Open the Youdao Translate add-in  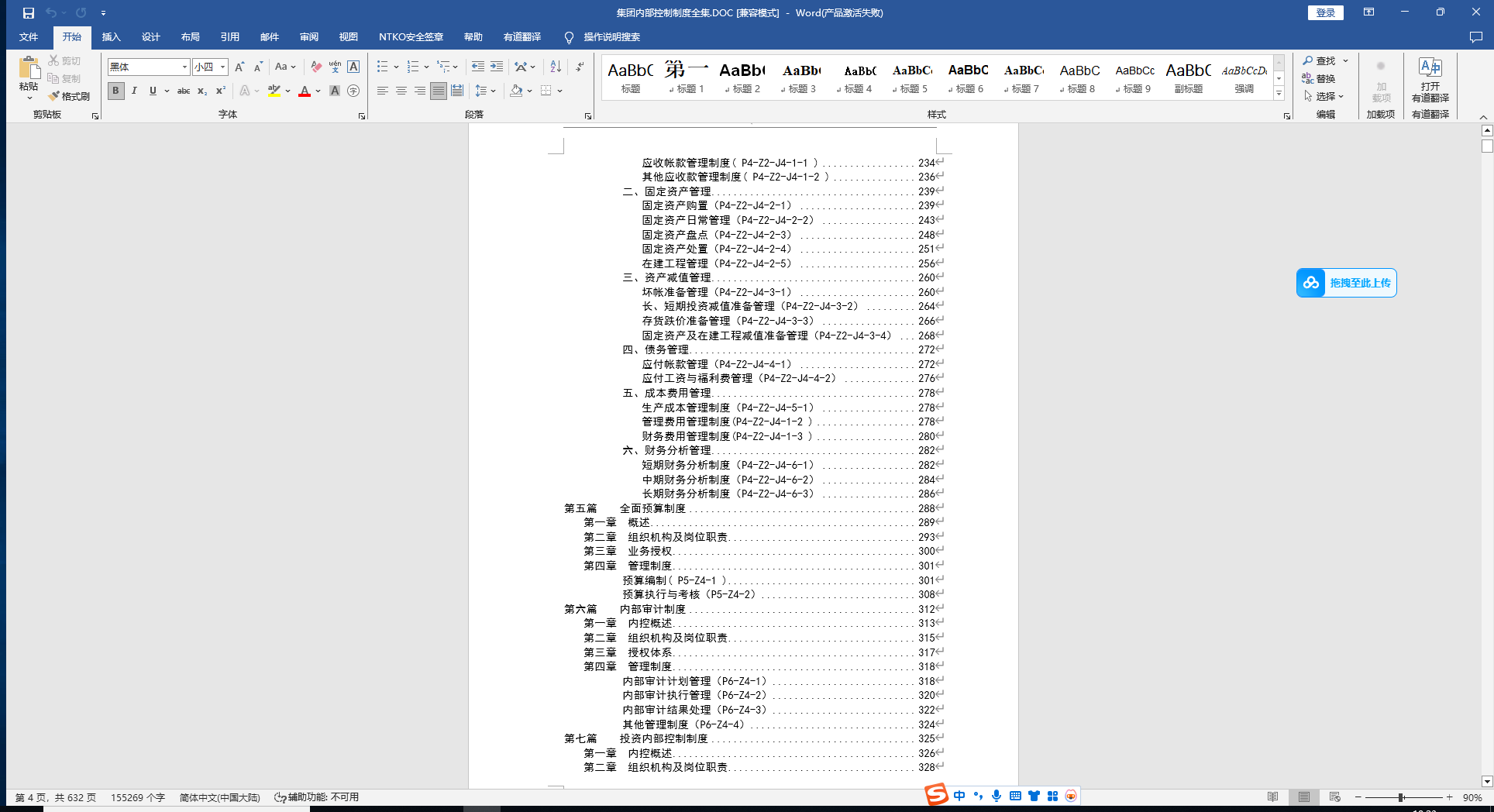(1430, 80)
